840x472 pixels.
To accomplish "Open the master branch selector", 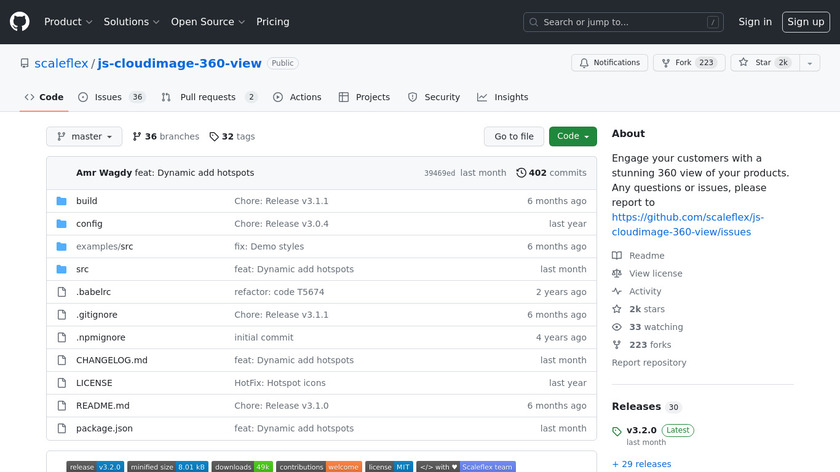I will click(84, 137).
